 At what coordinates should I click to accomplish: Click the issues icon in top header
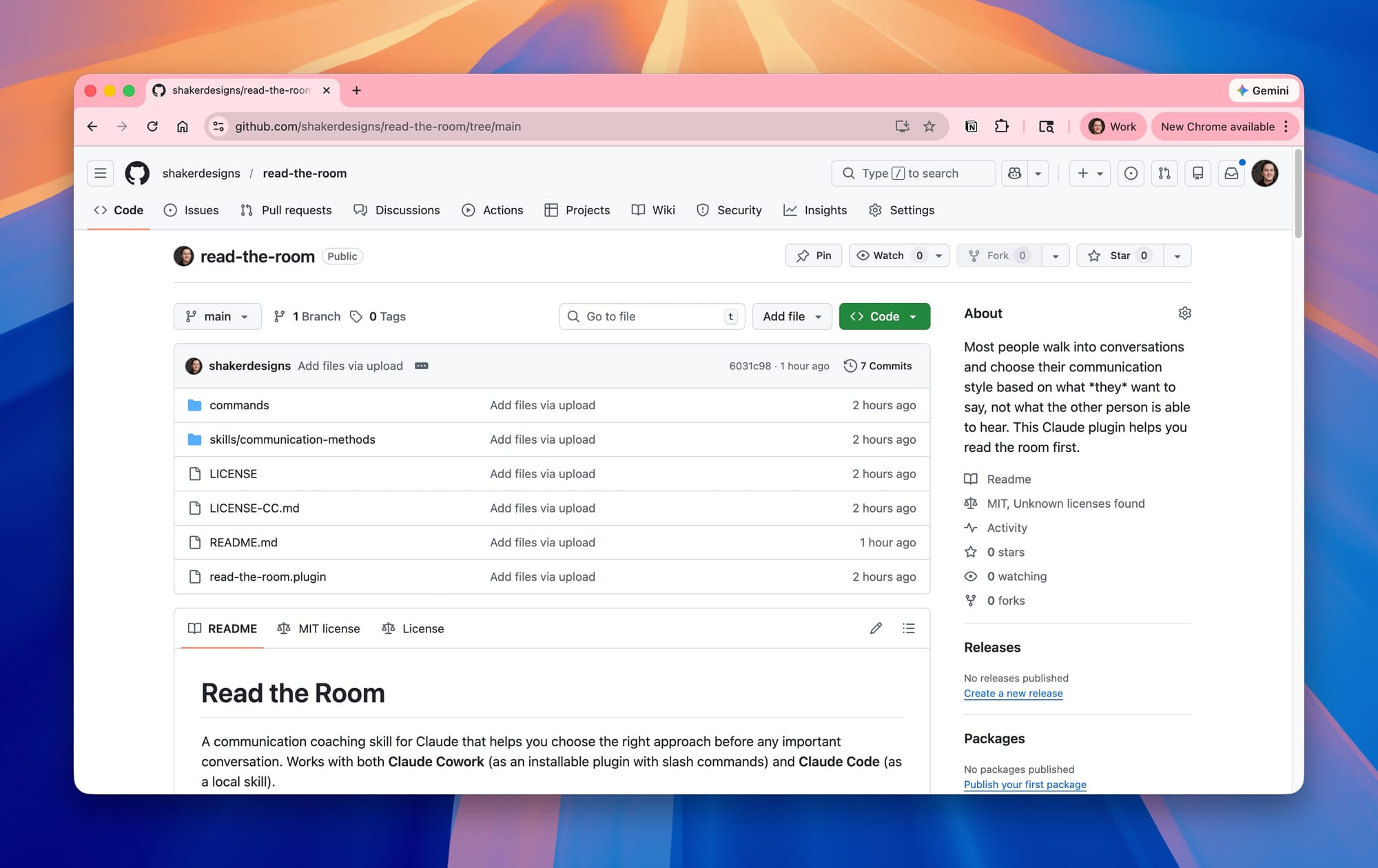click(1131, 174)
